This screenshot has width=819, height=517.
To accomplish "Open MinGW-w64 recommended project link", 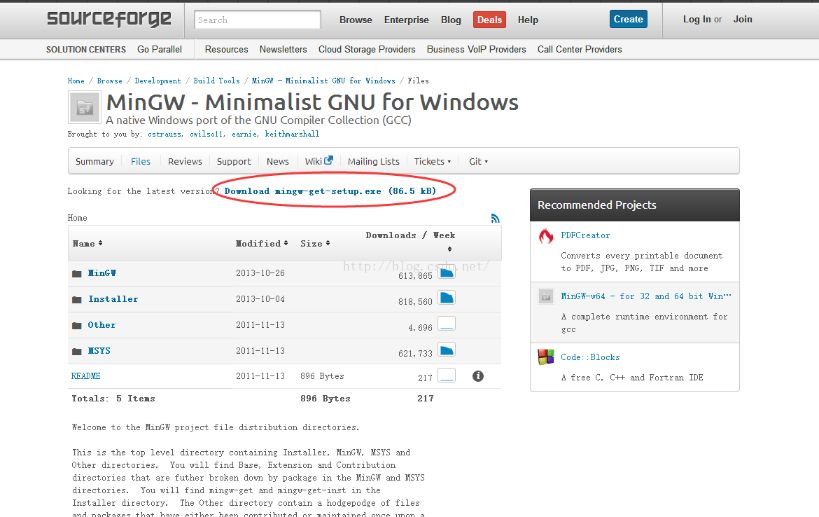I will [x=646, y=296].
